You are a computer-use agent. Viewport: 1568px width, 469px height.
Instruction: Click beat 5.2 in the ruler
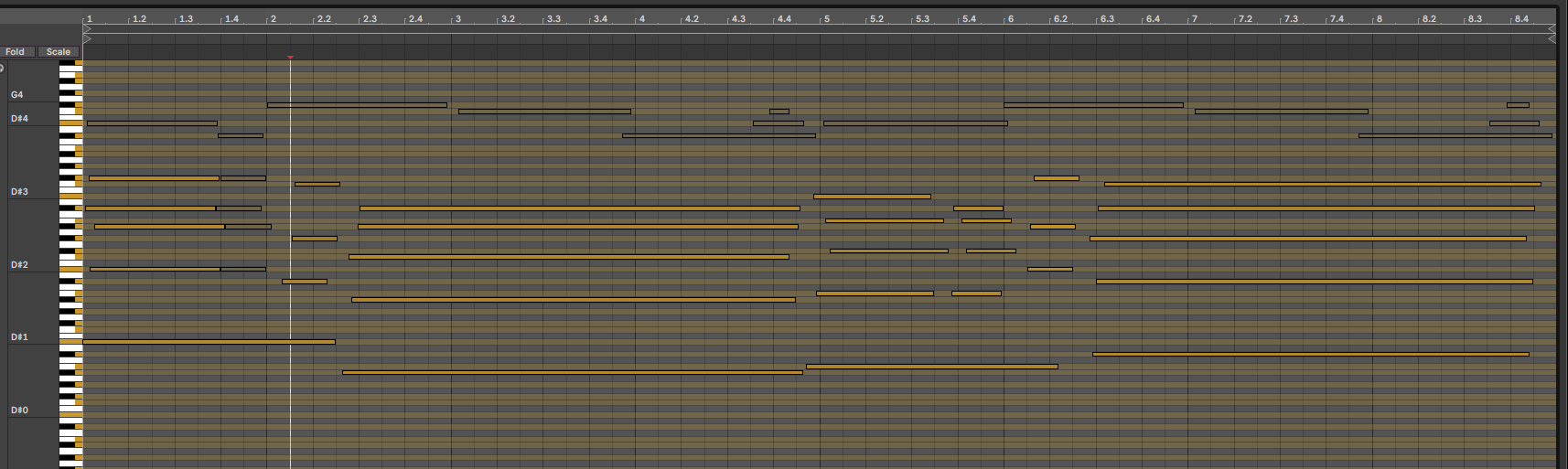tap(876, 18)
